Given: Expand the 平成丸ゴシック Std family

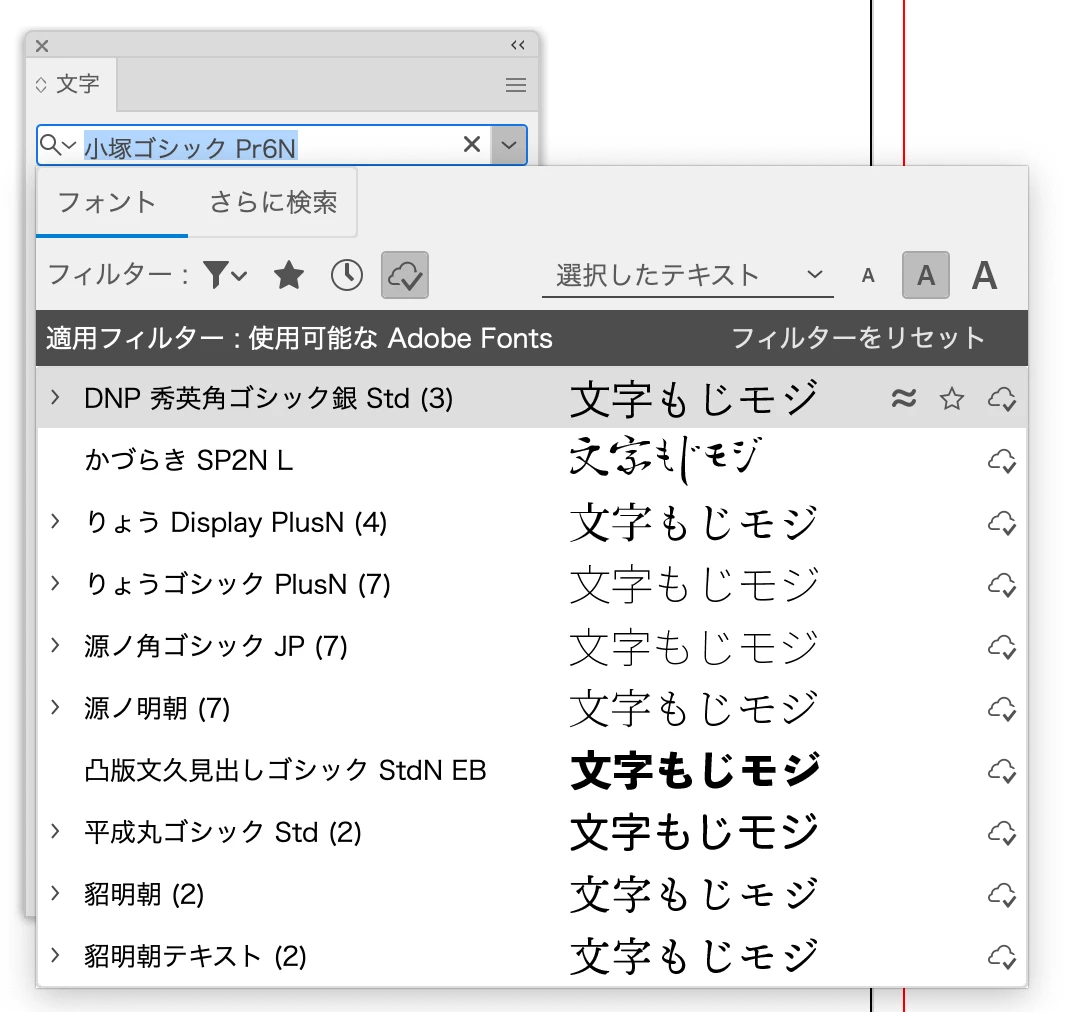Looking at the screenshot, I should [x=55, y=832].
